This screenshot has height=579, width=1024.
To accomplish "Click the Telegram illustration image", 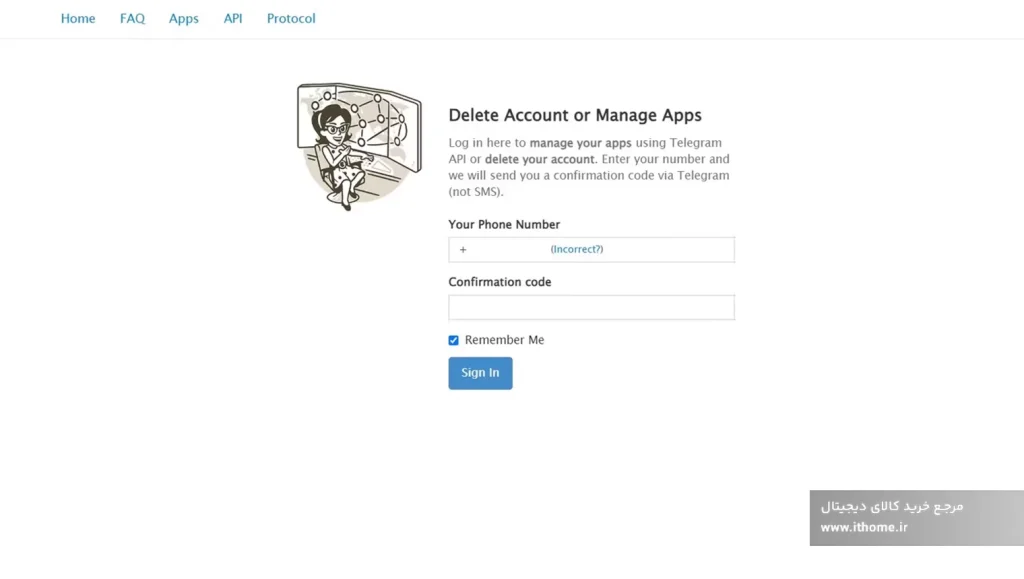I will click(359, 146).
